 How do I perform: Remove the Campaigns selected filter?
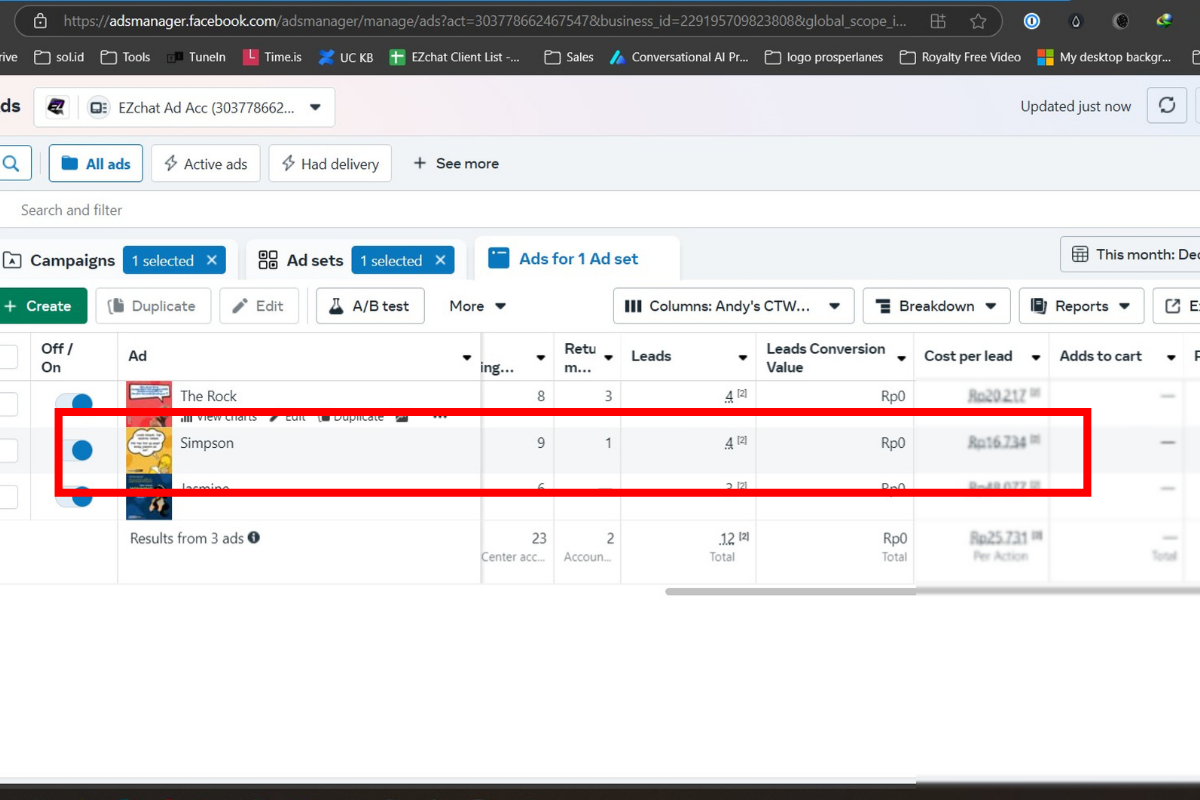click(212, 260)
